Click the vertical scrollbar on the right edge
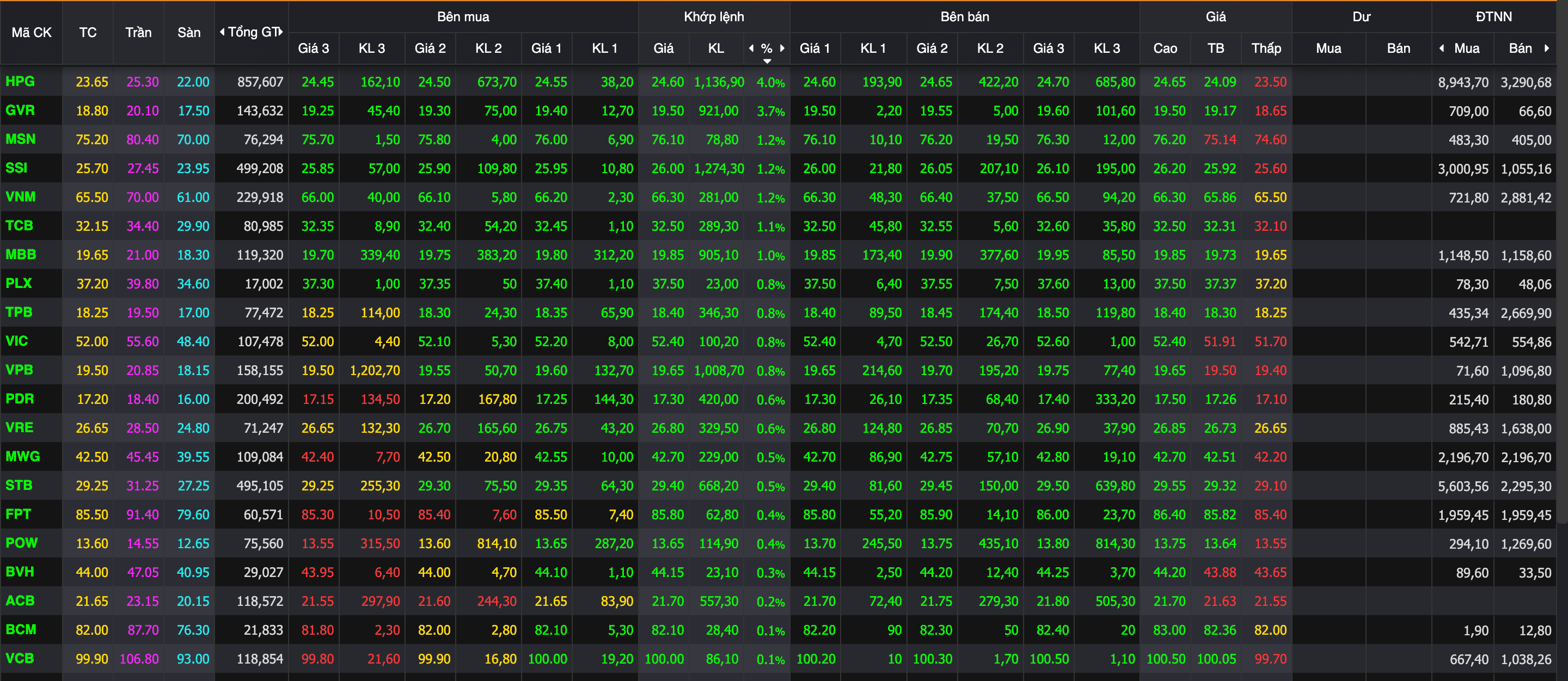This screenshot has height=681, width=1568. pyautogui.click(x=1562, y=262)
